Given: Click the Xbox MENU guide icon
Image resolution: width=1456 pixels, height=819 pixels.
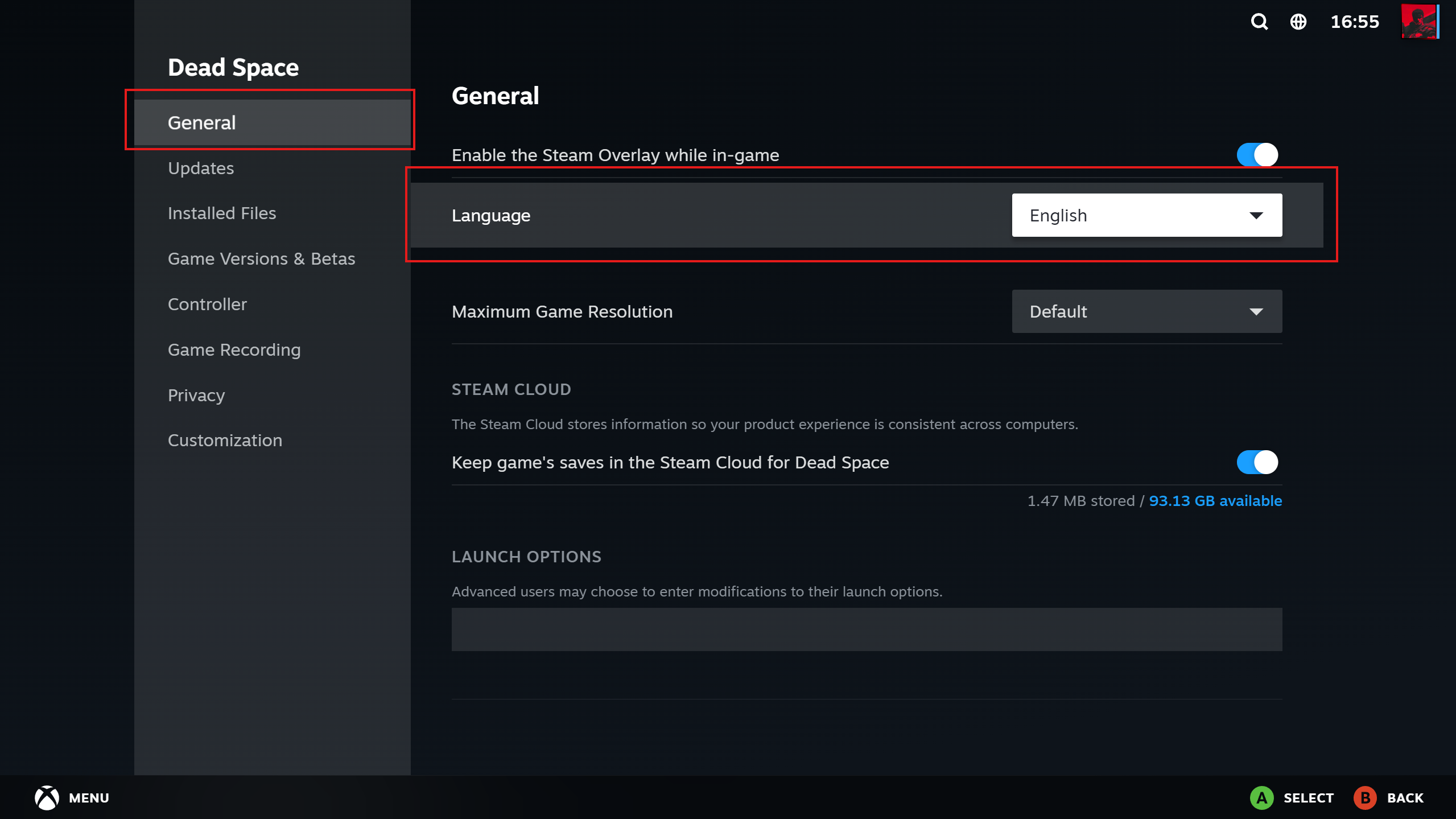Looking at the screenshot, I should click(x=47, y=797).
